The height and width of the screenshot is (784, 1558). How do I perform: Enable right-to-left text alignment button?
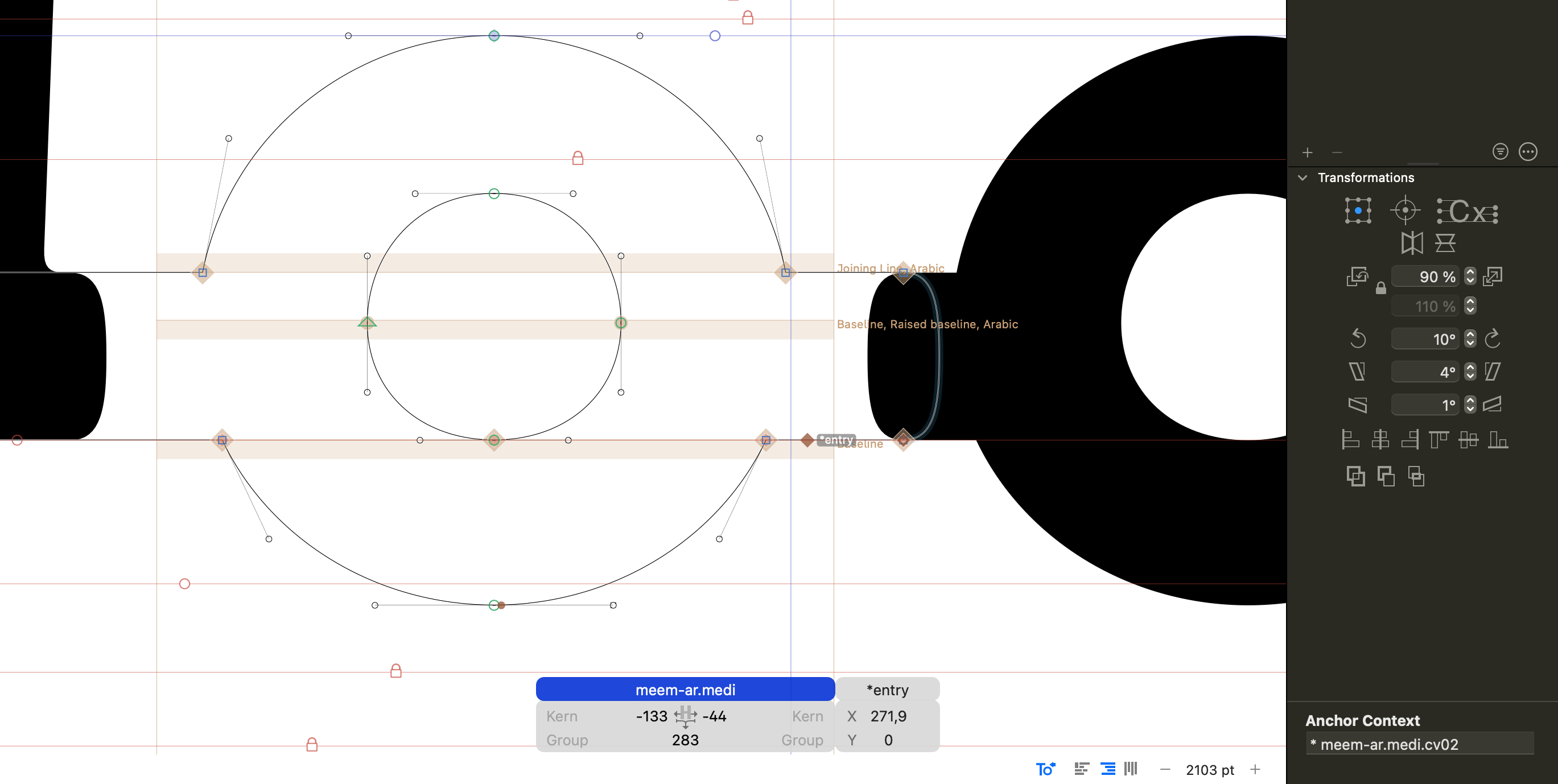(1107, 769)
